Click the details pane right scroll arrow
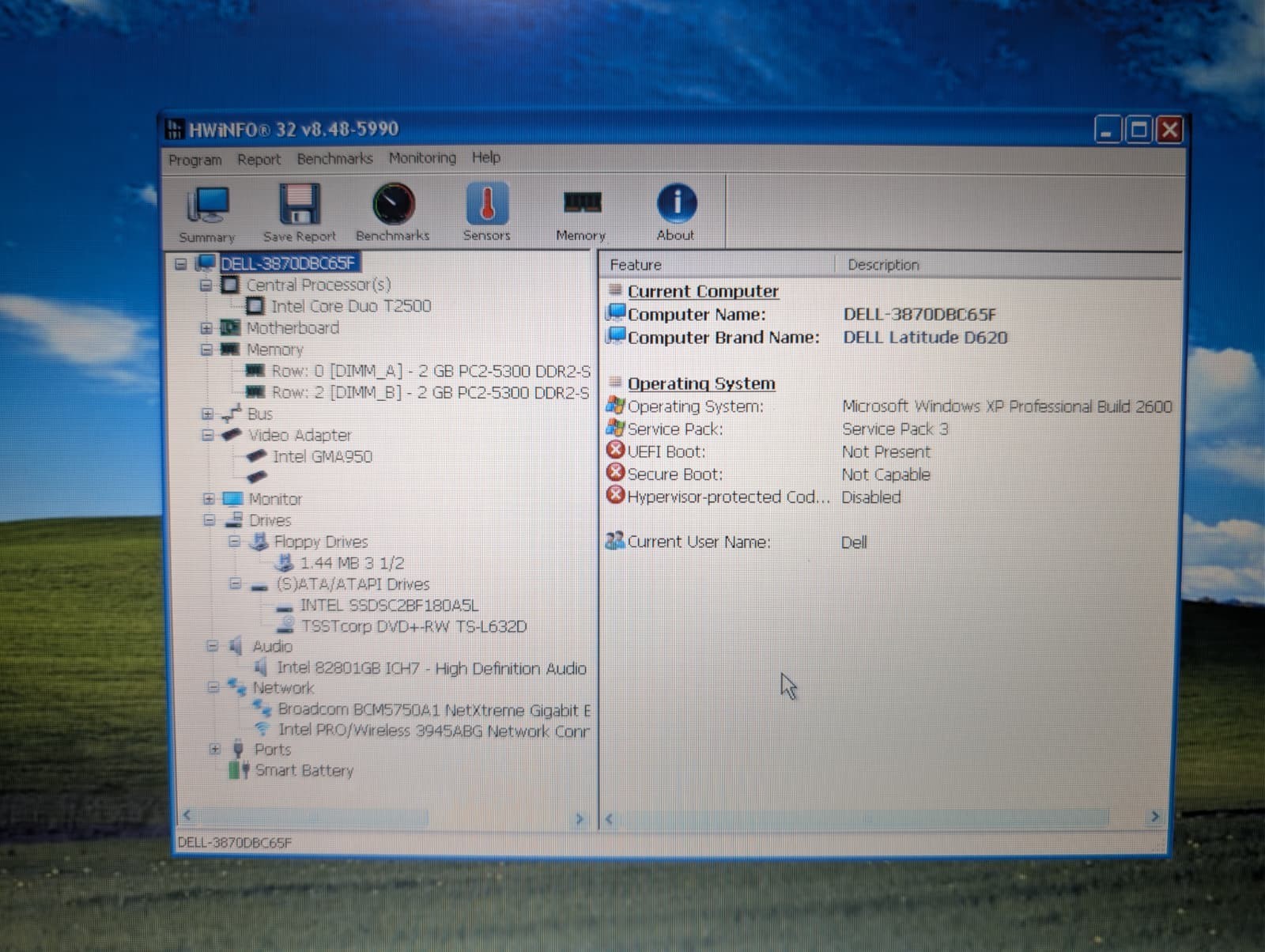The image size is (1265, 952). coord(1155,816)
